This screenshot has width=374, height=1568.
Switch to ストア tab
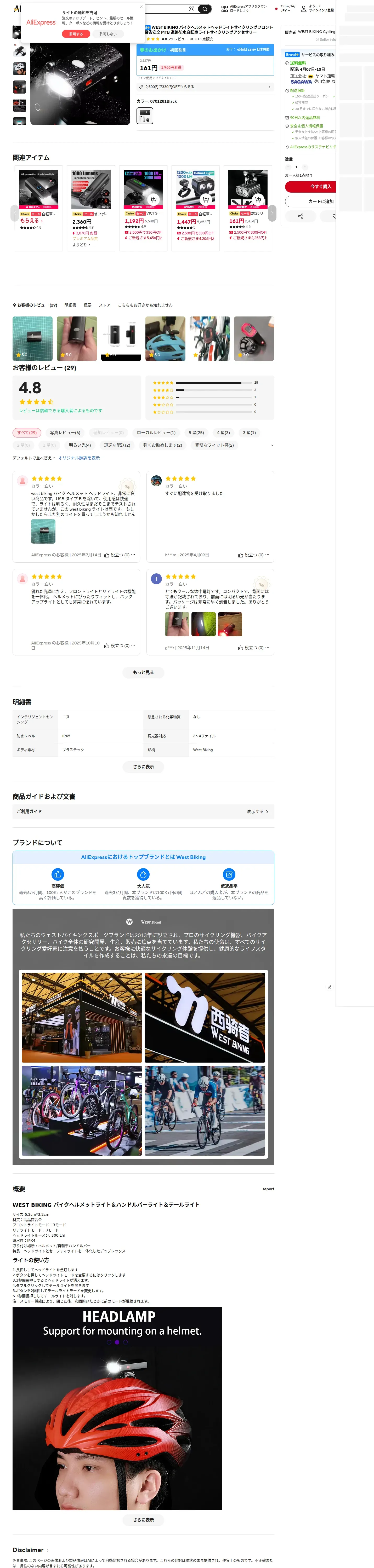(105, 305)
